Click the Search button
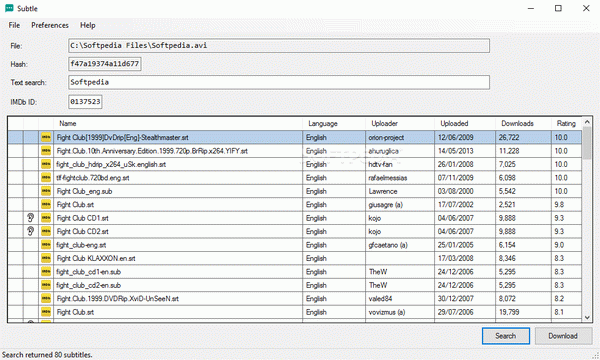 [x=506, y=336]
